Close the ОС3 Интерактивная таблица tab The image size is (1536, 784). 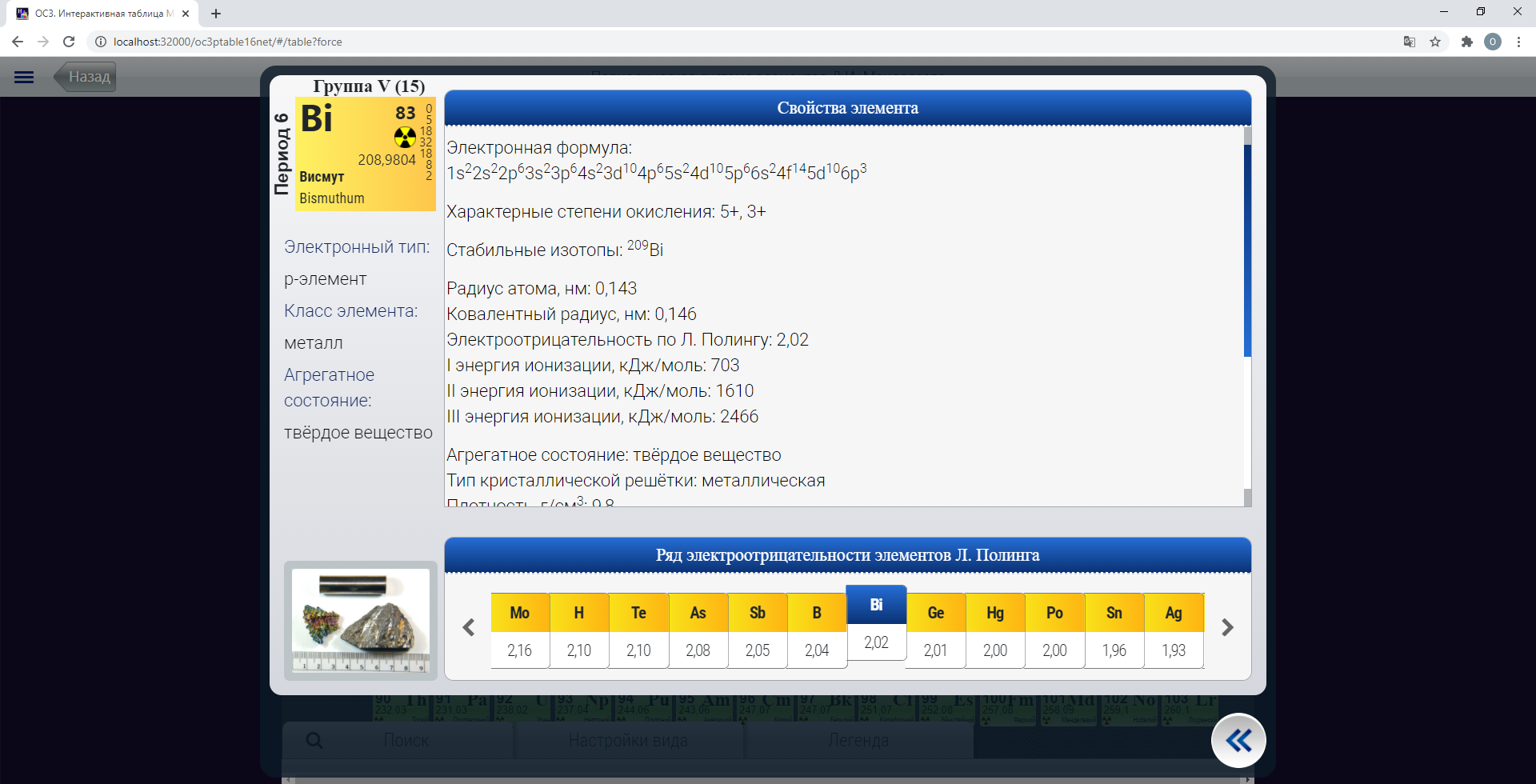(186, 14)
